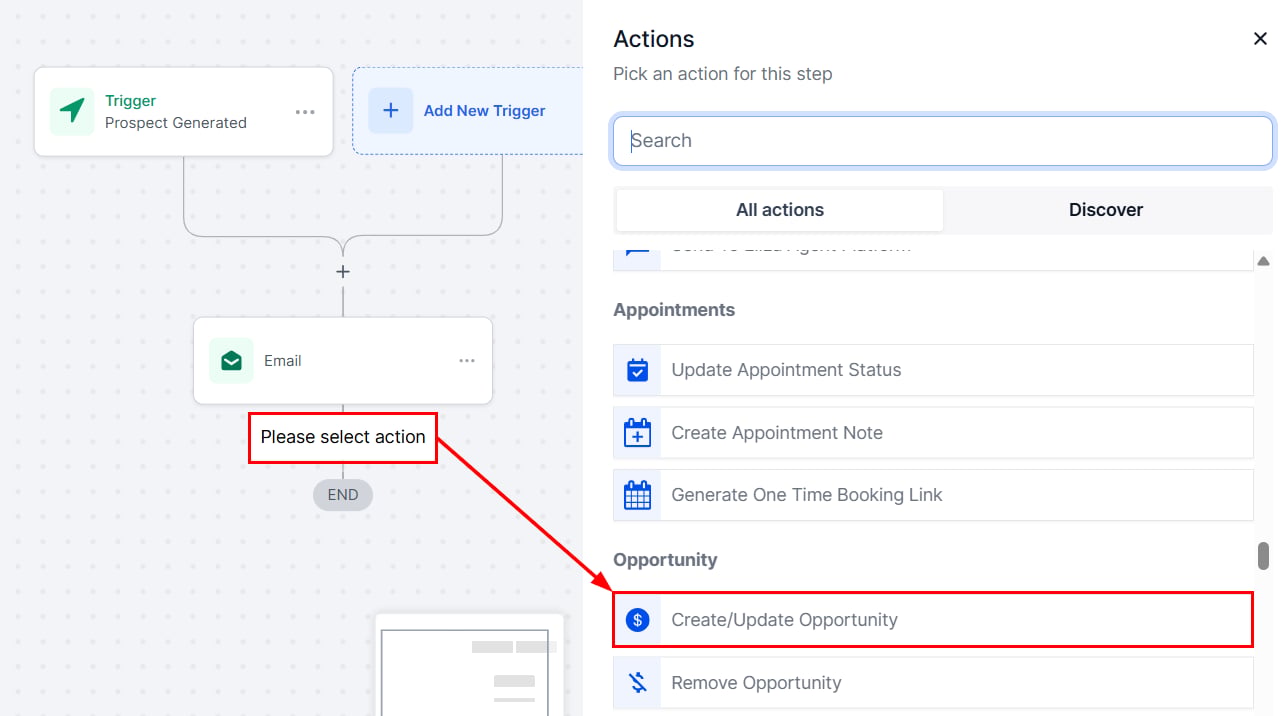Select the Email step card
Image resolution: width=1287 pixels, height=716 pixels.
[343, 361]
